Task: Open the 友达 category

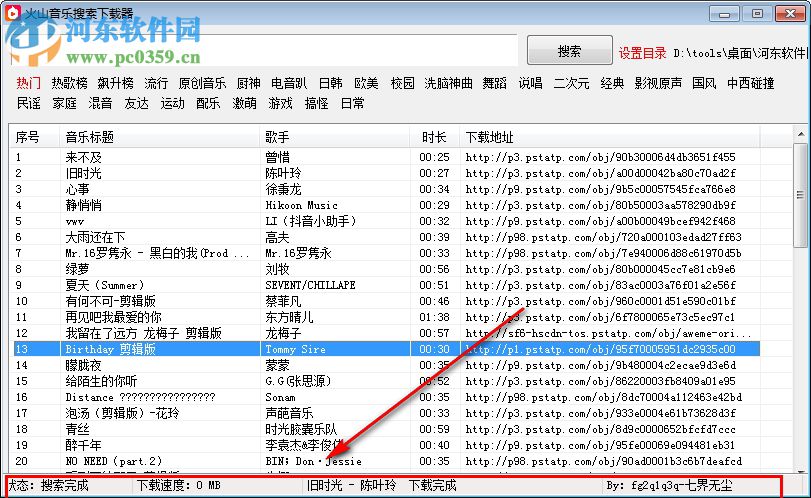Action: click(137, 103)
